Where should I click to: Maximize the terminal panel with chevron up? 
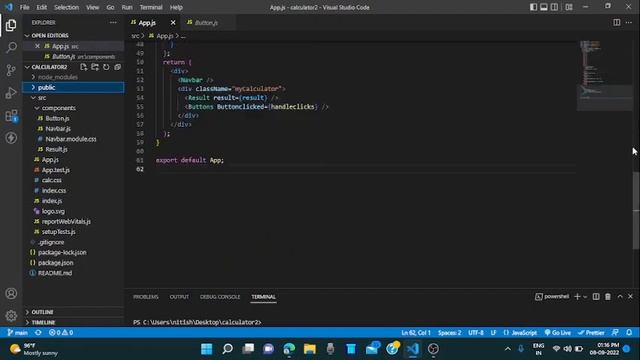coord(620,297)
